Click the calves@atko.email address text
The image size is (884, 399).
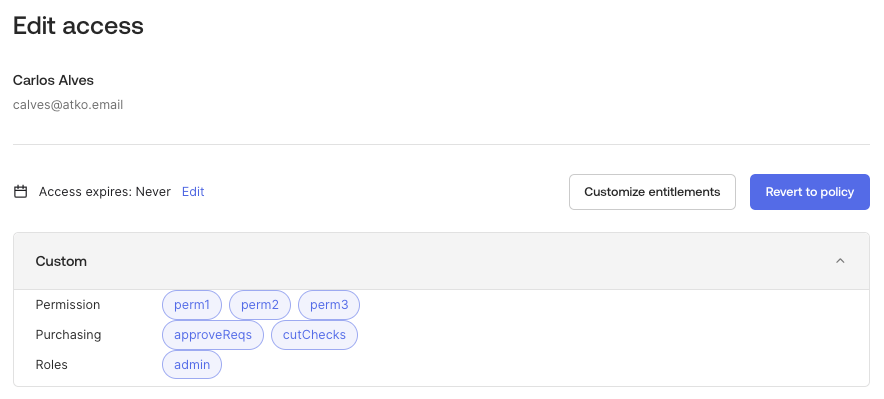(68, 105)
